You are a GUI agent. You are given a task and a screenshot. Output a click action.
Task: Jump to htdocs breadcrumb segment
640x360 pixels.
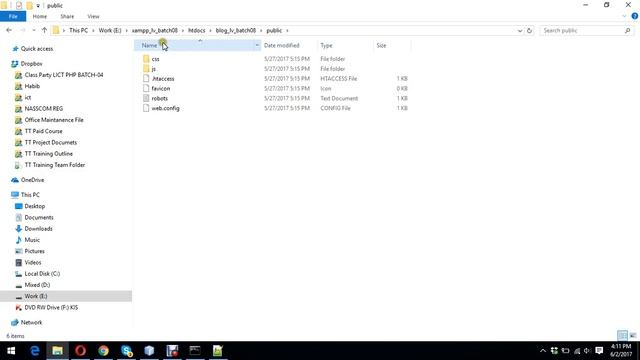point(197,31)
